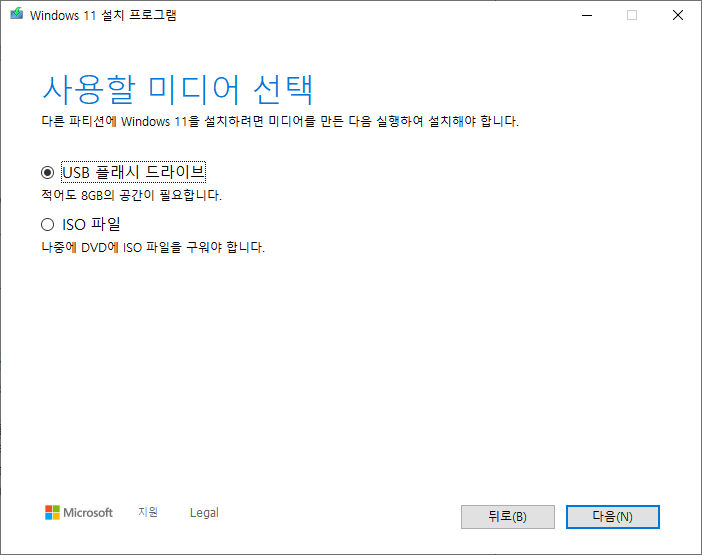702x555 pixels.
Task: Go back with the 뒤로(B) button
Action: point(508,517)
